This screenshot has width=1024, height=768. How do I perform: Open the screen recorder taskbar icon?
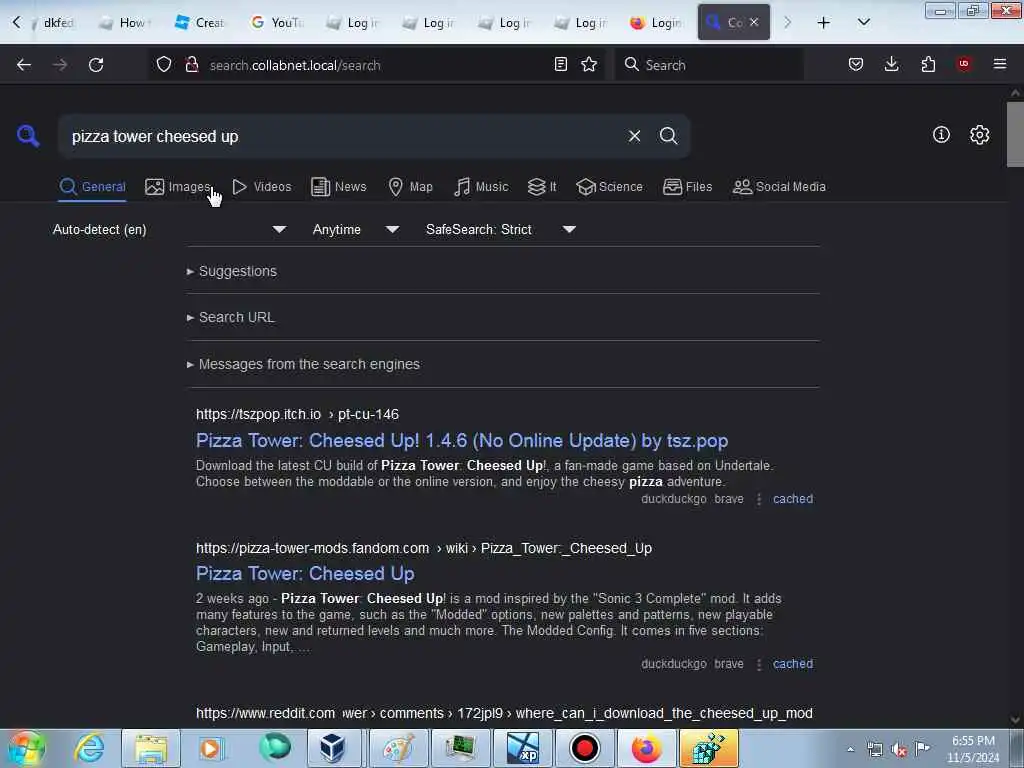tap(584, 748)
